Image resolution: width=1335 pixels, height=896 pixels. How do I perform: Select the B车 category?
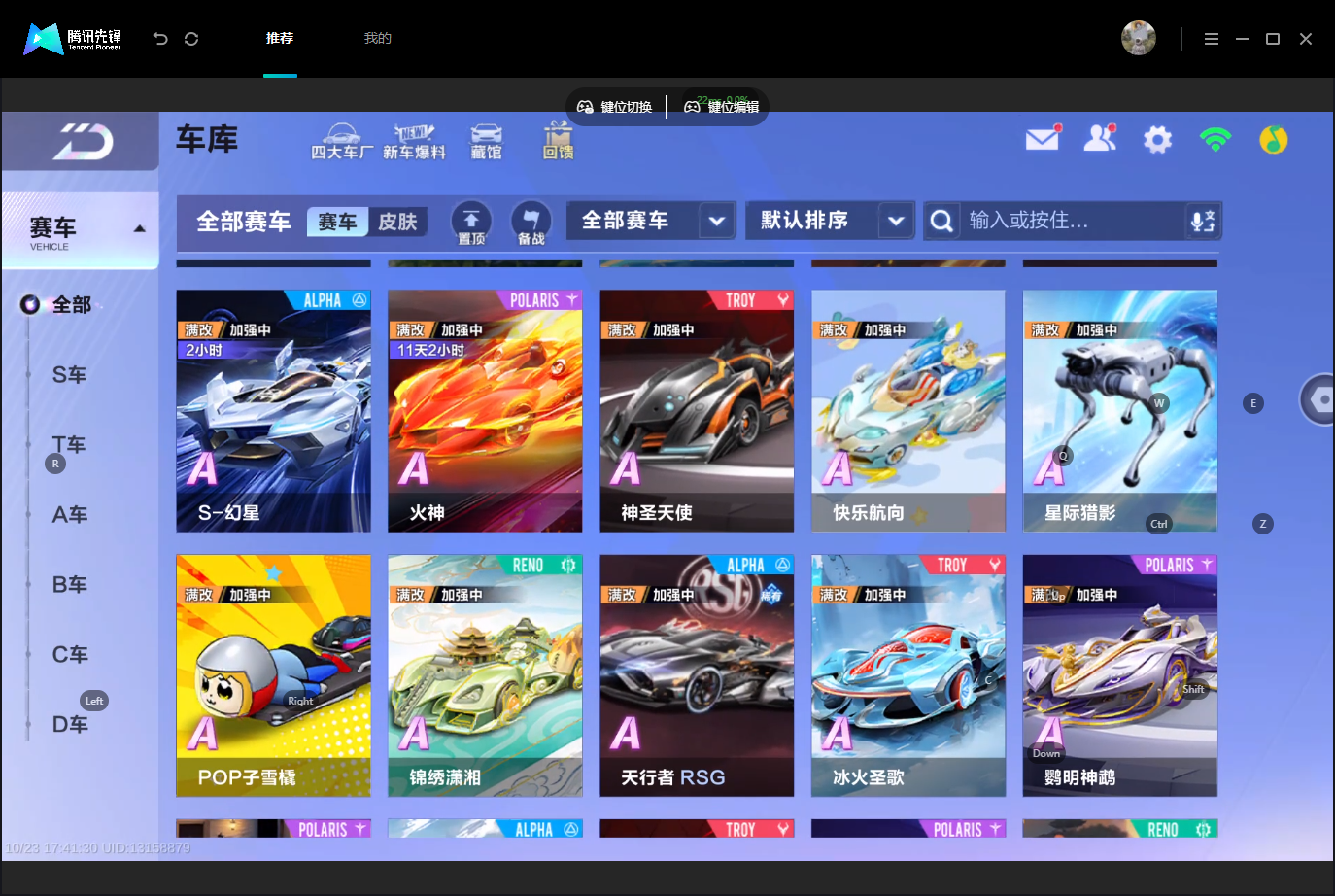[x=70, y=585]
